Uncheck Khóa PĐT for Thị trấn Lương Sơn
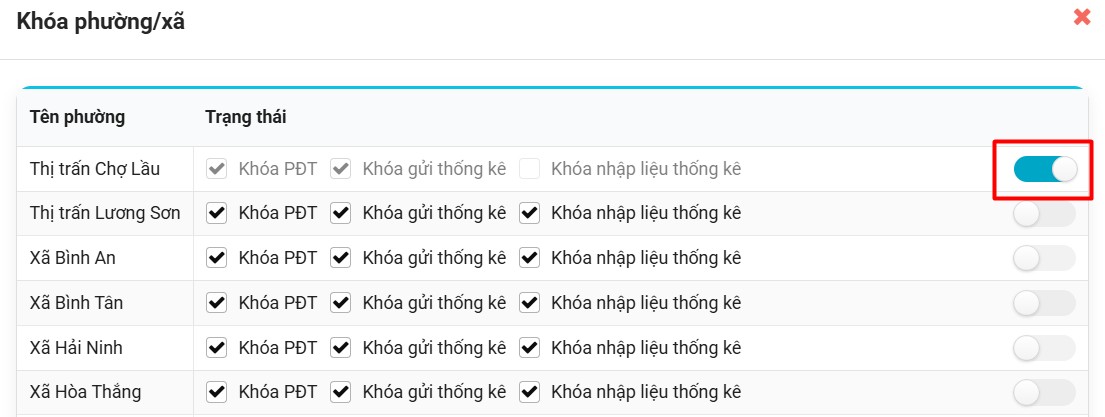Image resolution: width=1105 pixels, height=417 pixels. pos(216,213)
